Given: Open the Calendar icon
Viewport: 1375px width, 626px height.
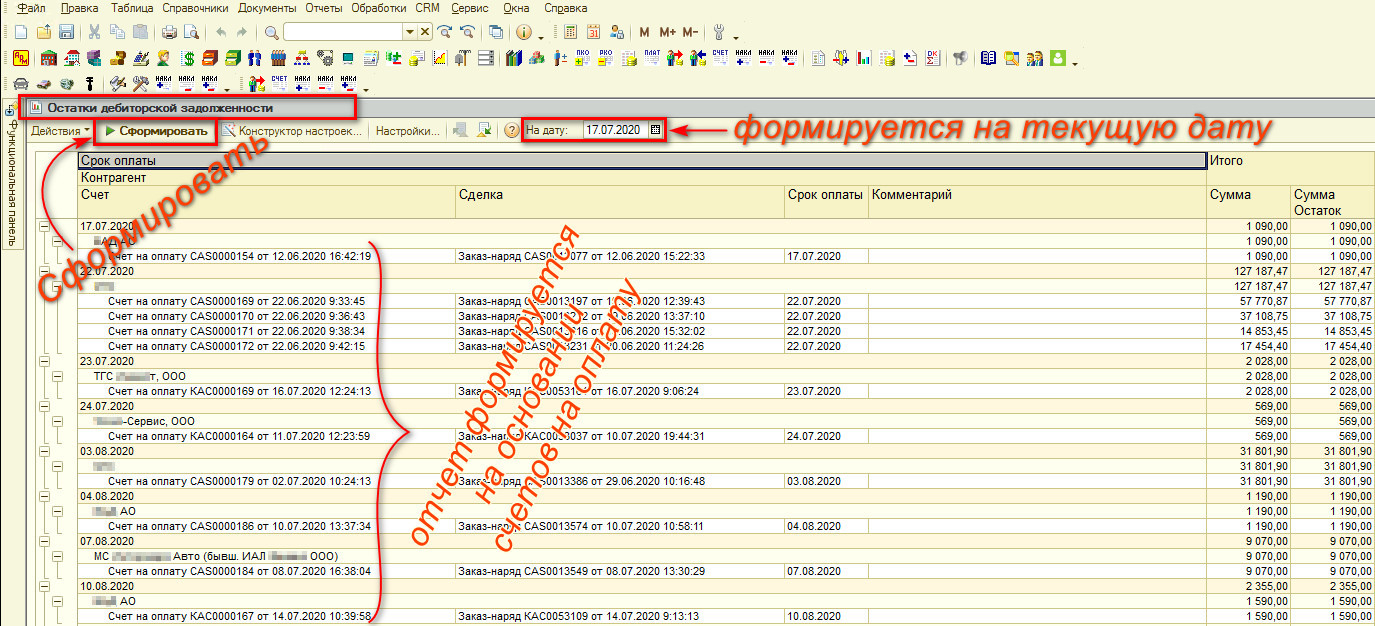Looking at the screenshot, I should pyautogui.click(x=594, y=32).
